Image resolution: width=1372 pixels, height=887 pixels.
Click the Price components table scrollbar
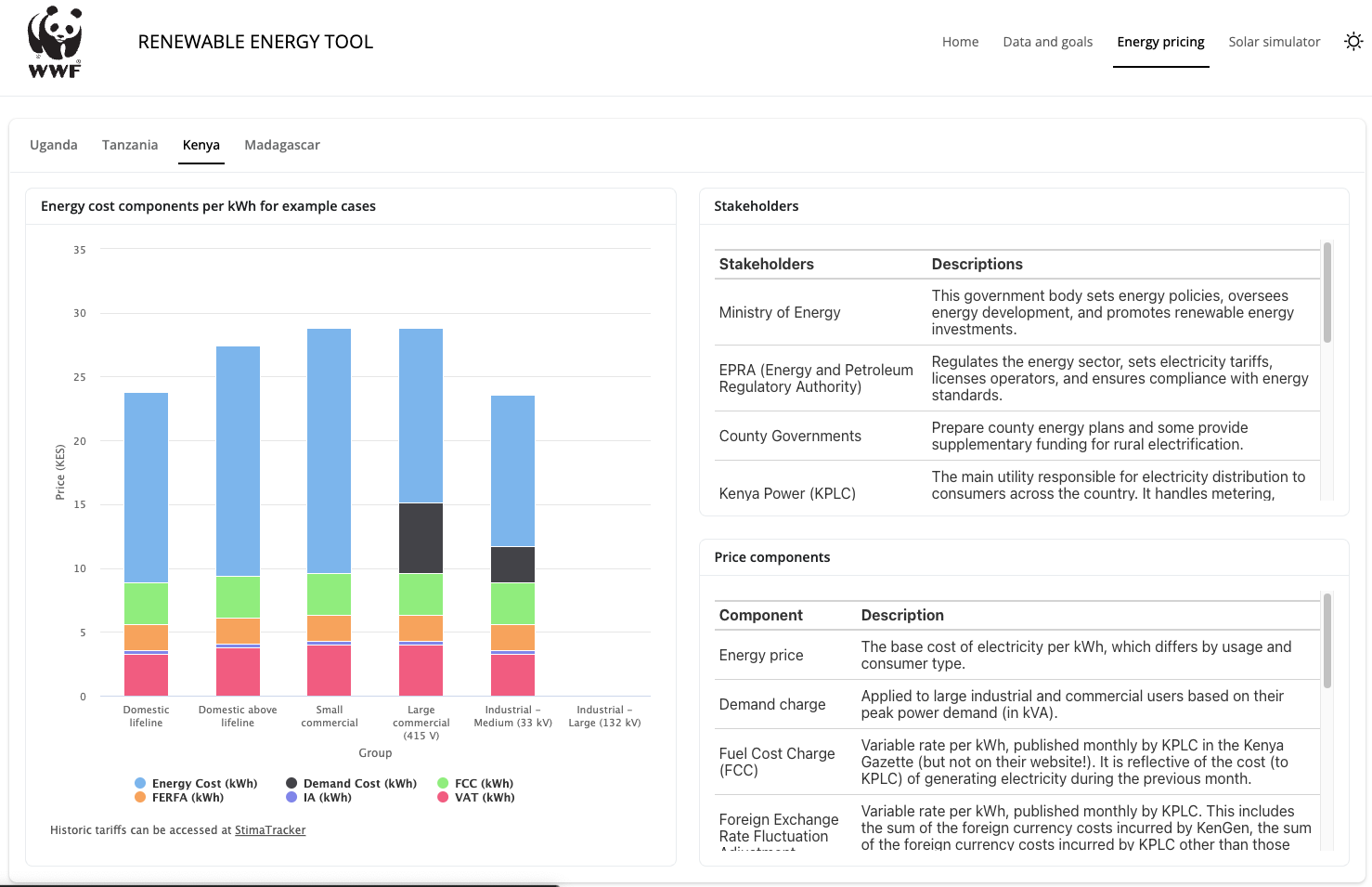(1327, 641)
